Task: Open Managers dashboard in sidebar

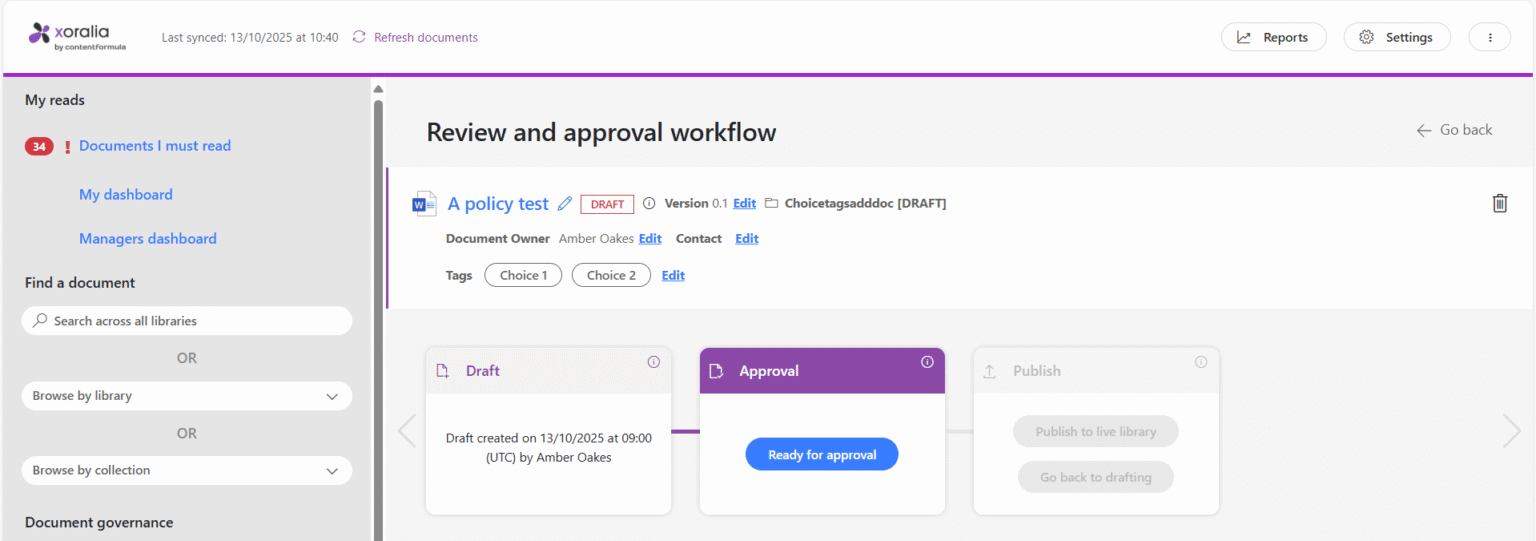Action: (148, 239)
